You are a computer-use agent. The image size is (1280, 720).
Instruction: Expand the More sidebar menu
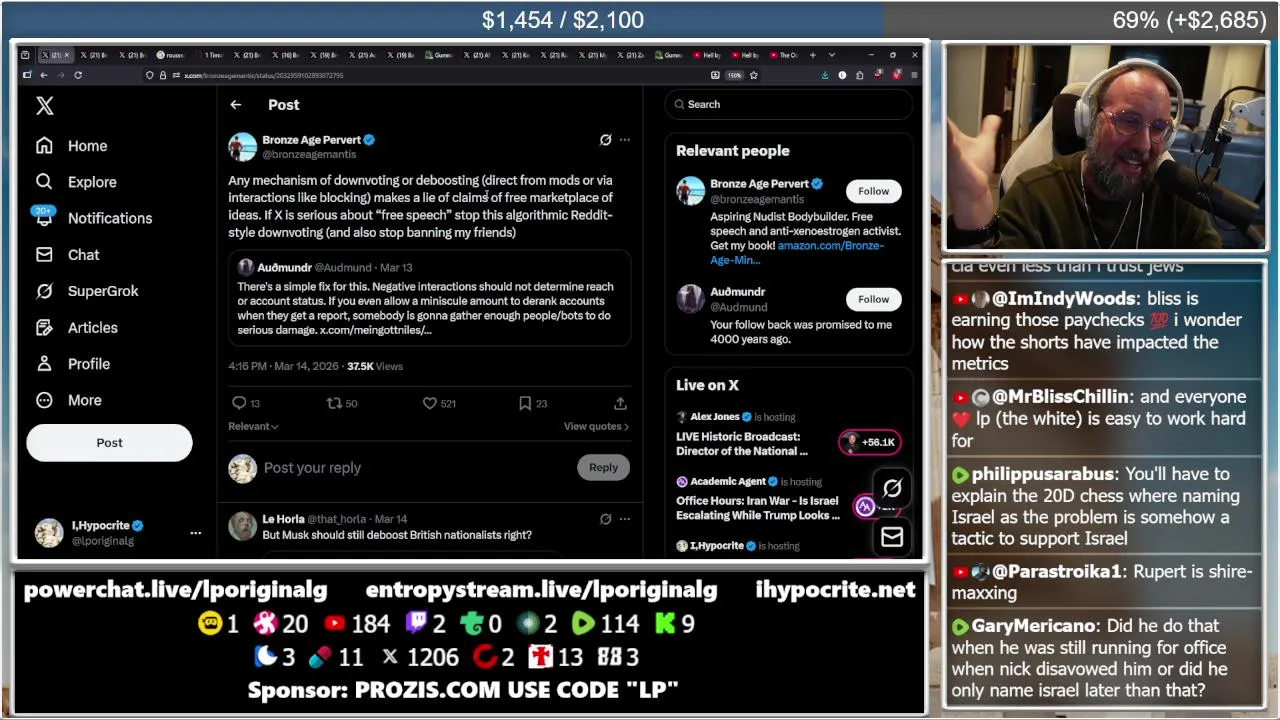coord(68,400)
